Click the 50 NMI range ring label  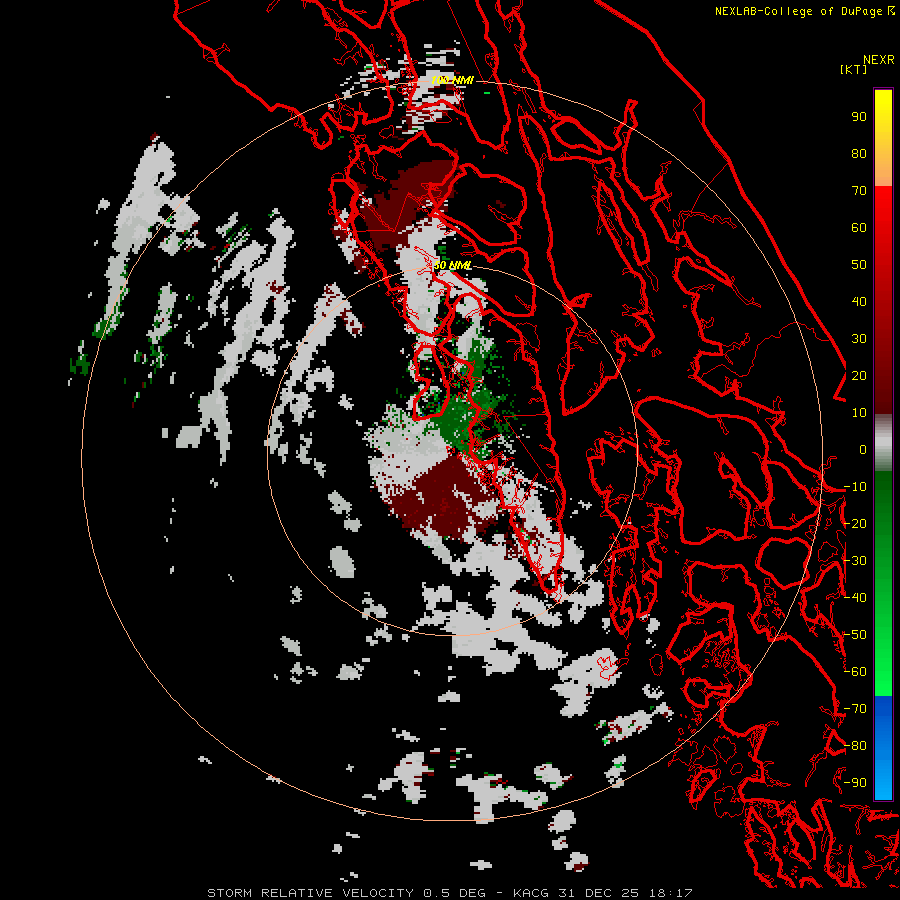[x=452, y=265]
